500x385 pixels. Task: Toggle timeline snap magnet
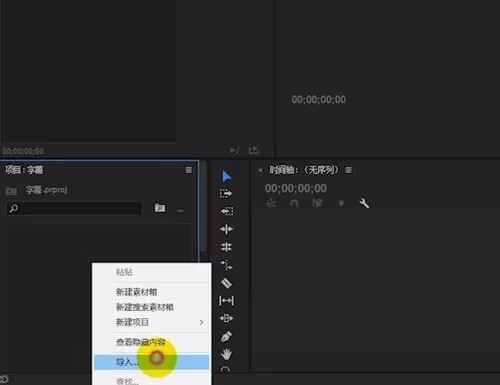pyautogui.click(x=294, y=203)
